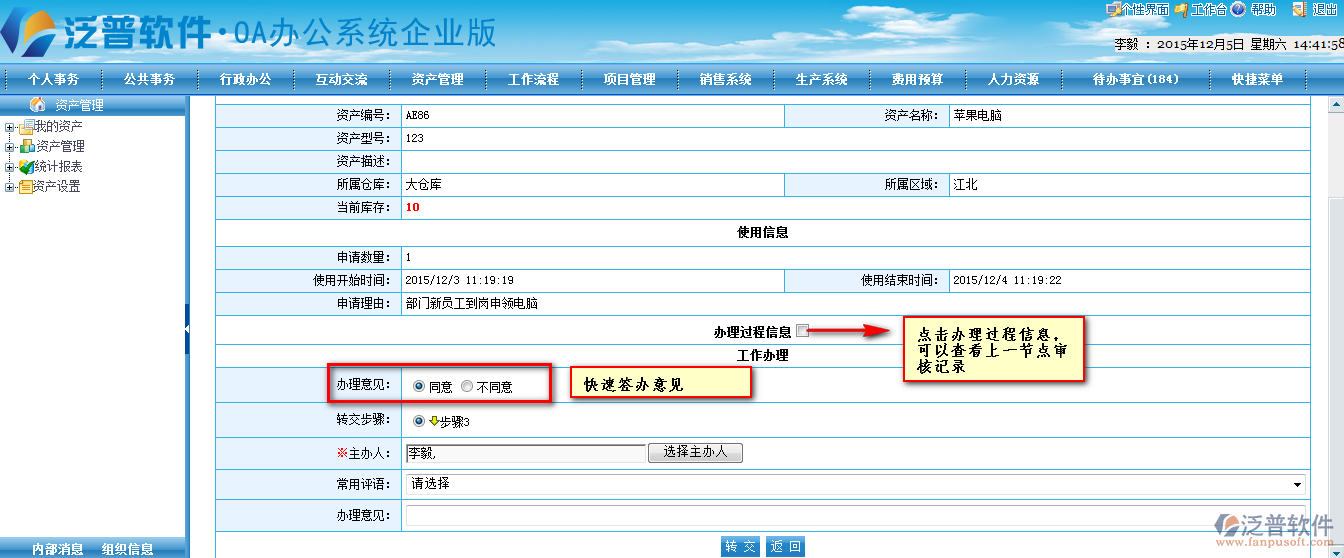The width and height of the screenshot is (1344, 558).
Task: Open the 行政办公 menu
Action: tap(245, 79)
